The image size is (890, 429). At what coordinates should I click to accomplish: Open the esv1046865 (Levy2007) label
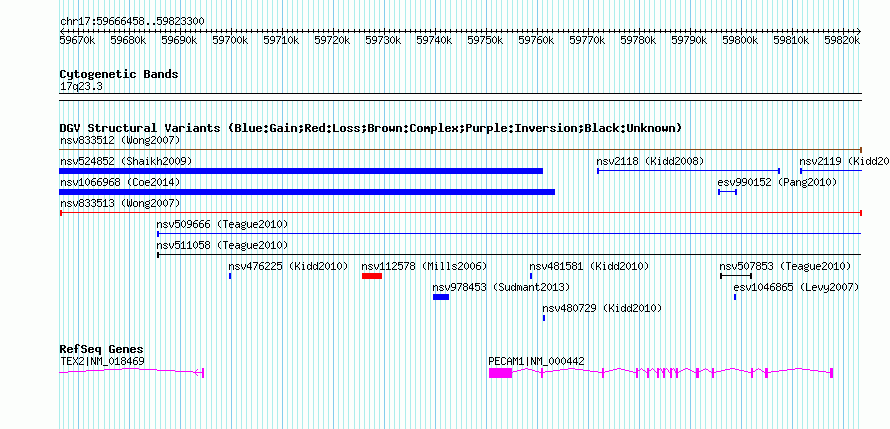[796, 287]
